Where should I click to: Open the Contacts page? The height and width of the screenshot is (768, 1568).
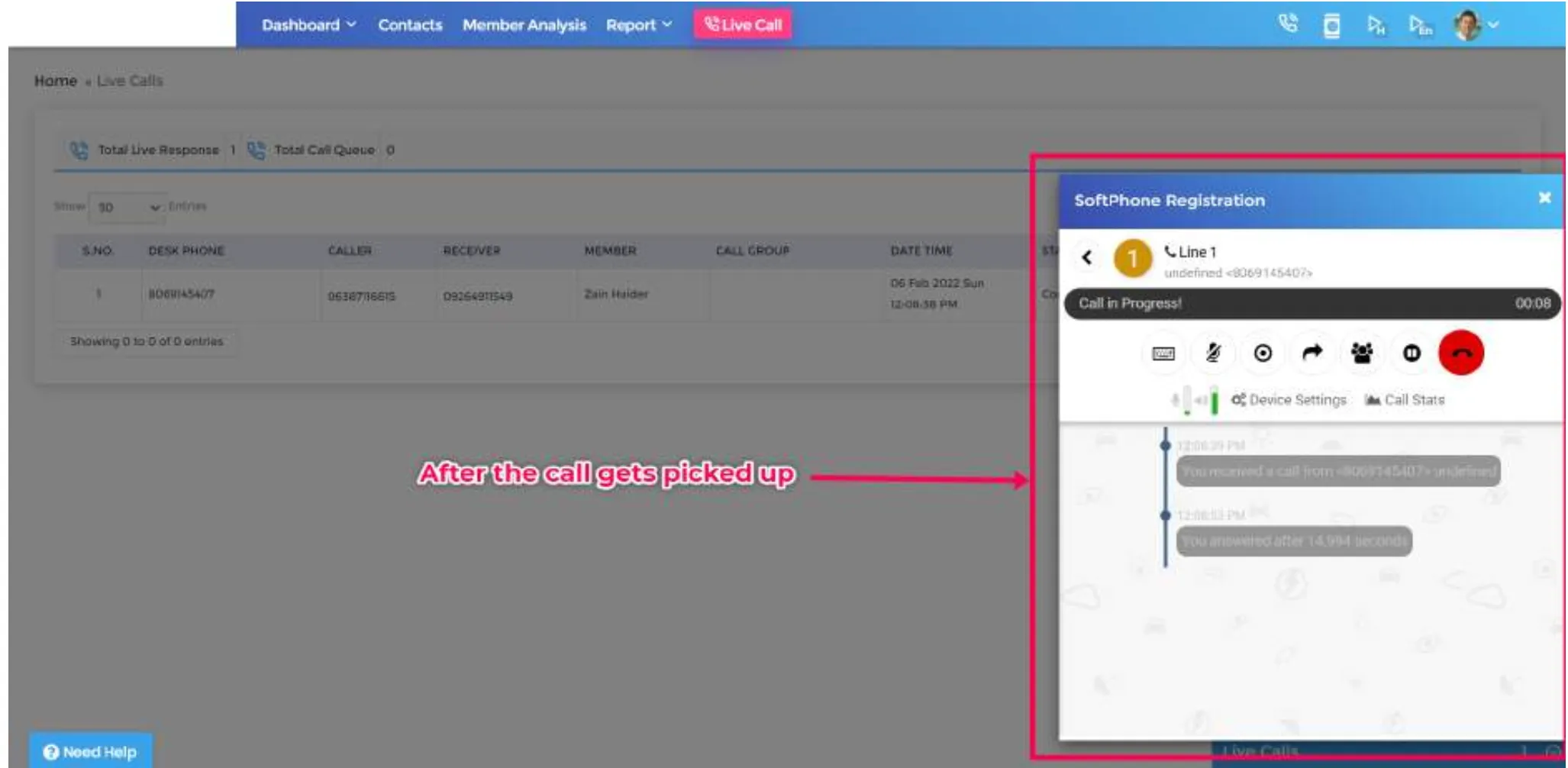[x=410, y=25]
